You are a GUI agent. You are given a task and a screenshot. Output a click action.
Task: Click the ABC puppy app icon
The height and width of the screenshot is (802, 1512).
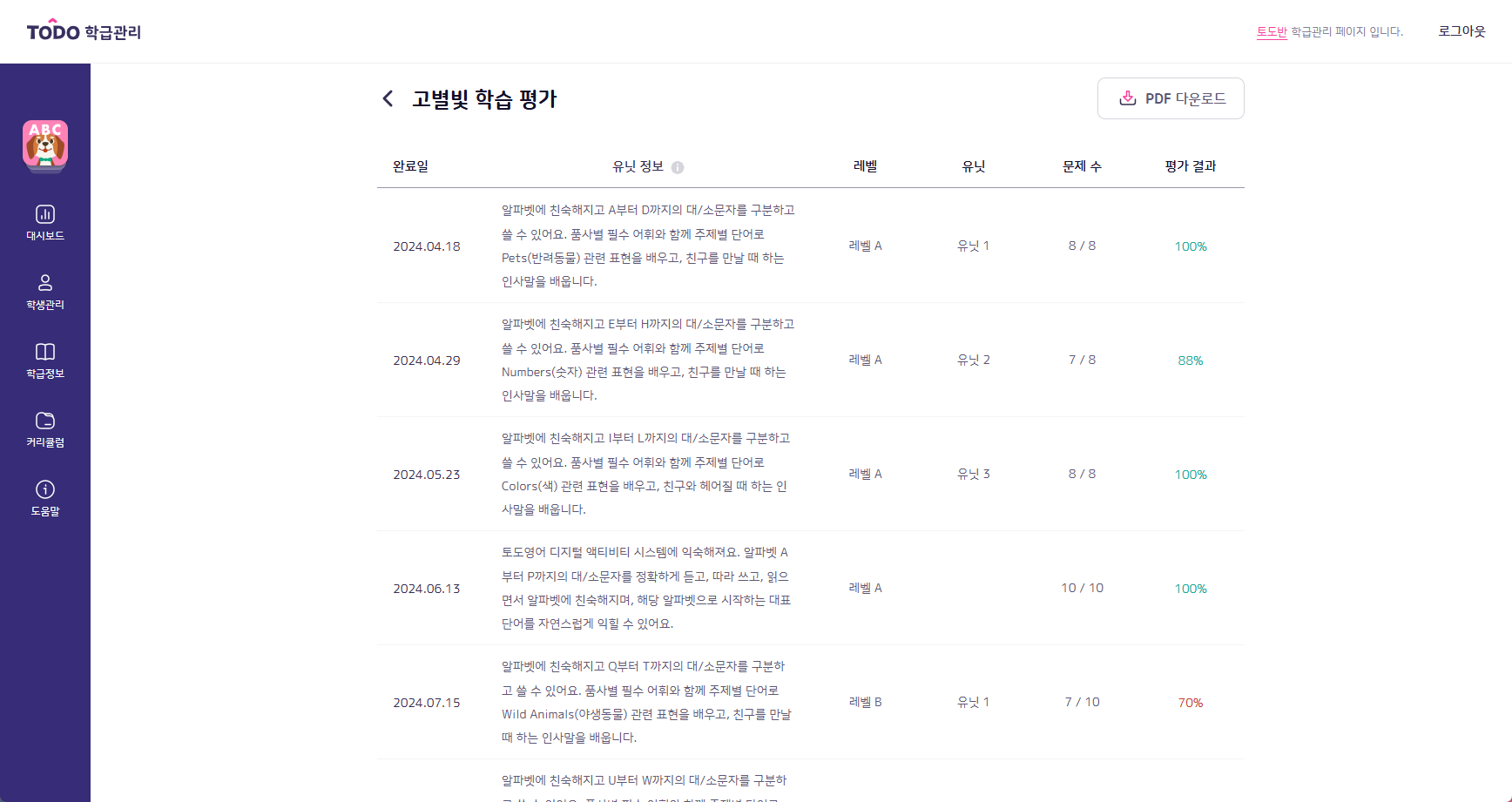pos(45,145)
